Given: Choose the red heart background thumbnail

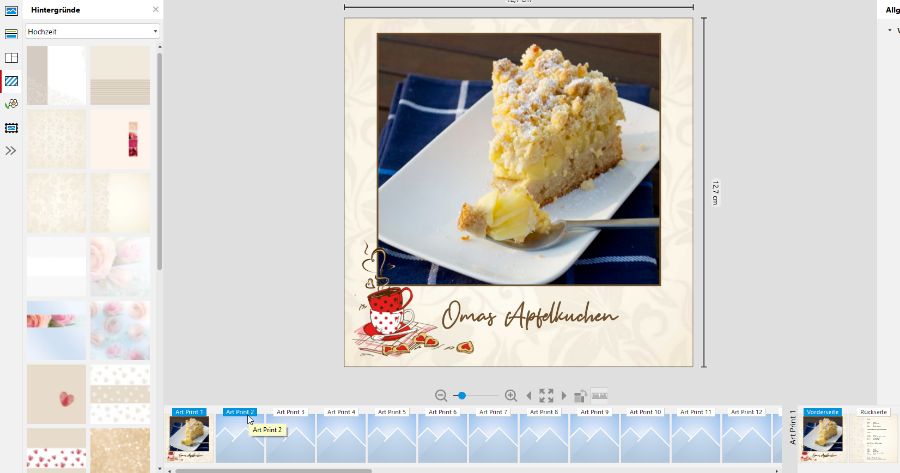Looking at the screenshot, I should click(56, 394).
